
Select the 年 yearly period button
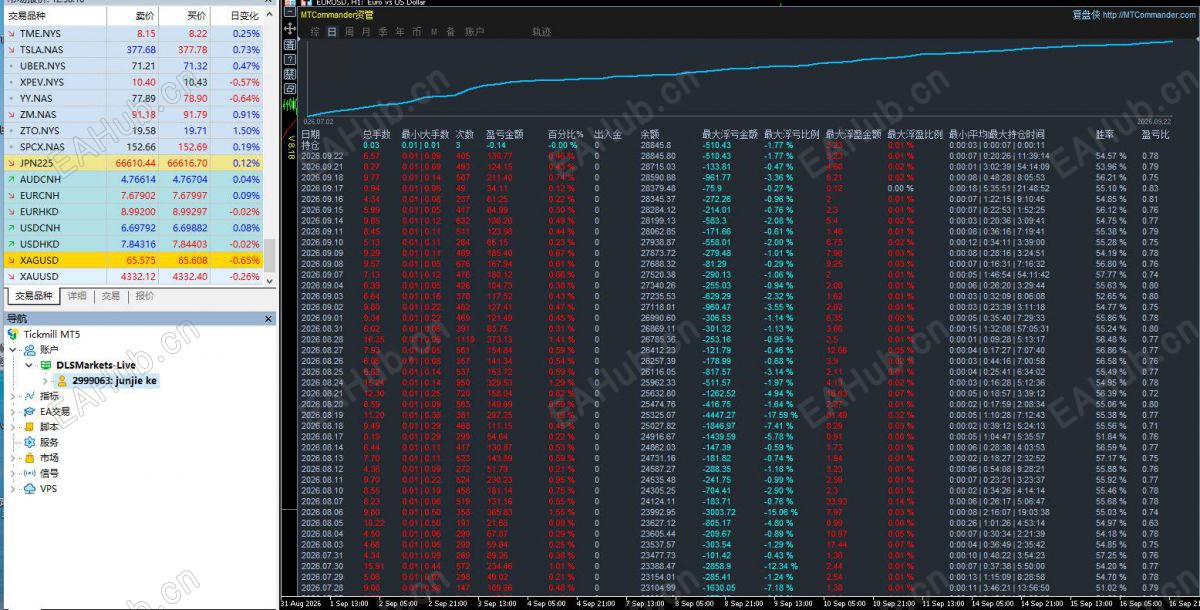[400, 32]
